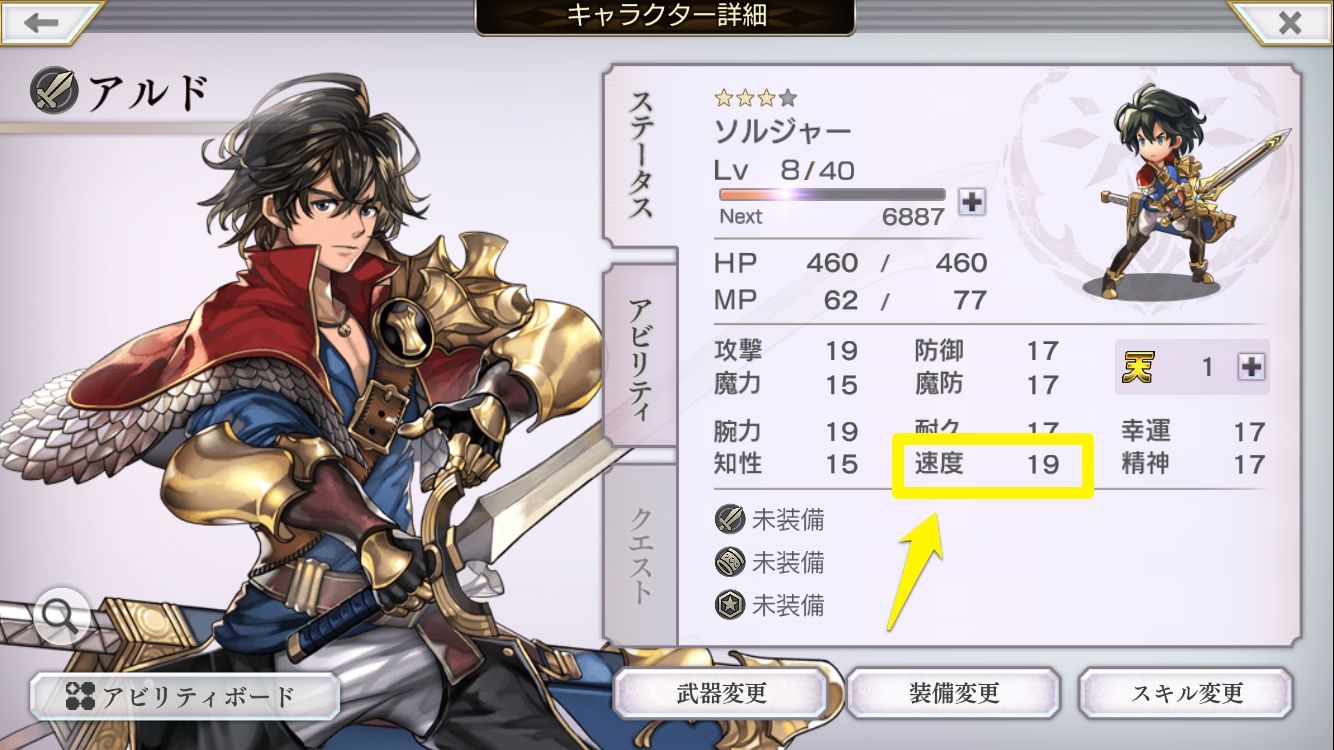This screenshot has height=750, width=1334.
Task: Select the unequipped armor slot icon
Action: tap(730, 562)
